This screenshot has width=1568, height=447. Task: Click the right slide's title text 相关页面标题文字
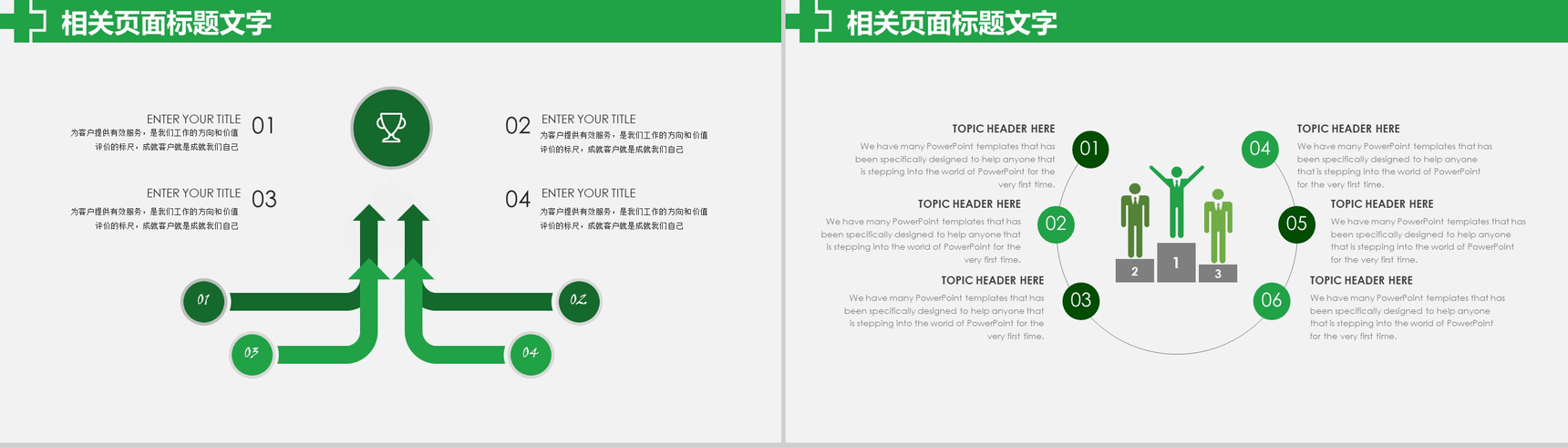click(952, 23)
